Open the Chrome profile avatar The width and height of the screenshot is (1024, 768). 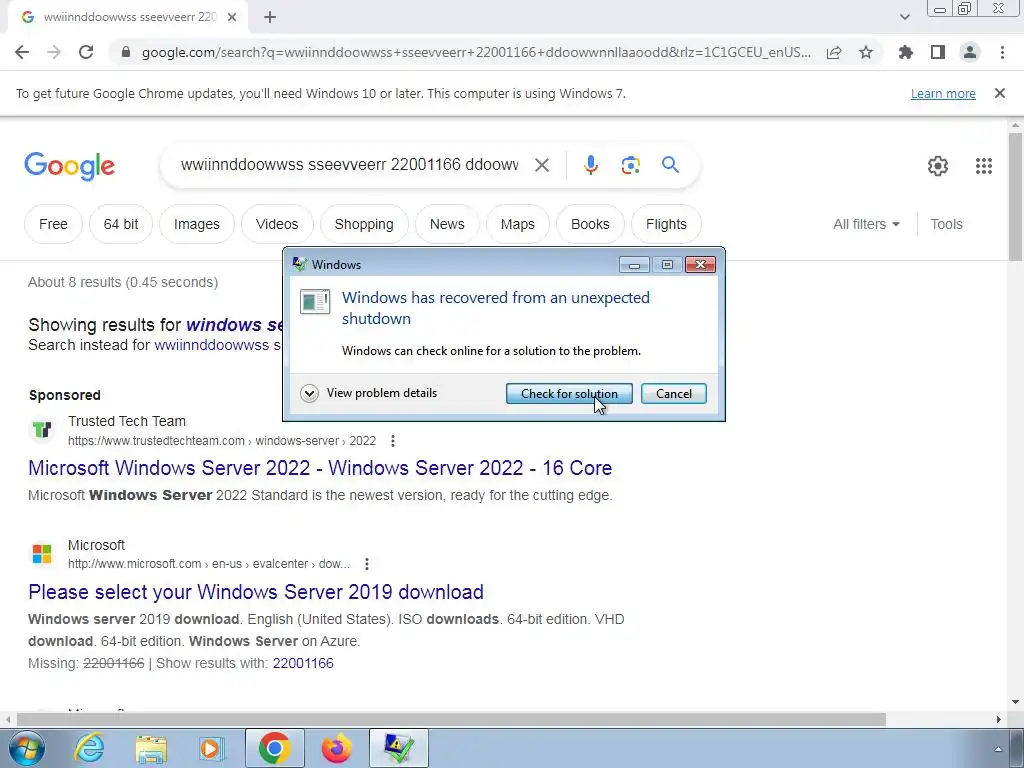970,52
